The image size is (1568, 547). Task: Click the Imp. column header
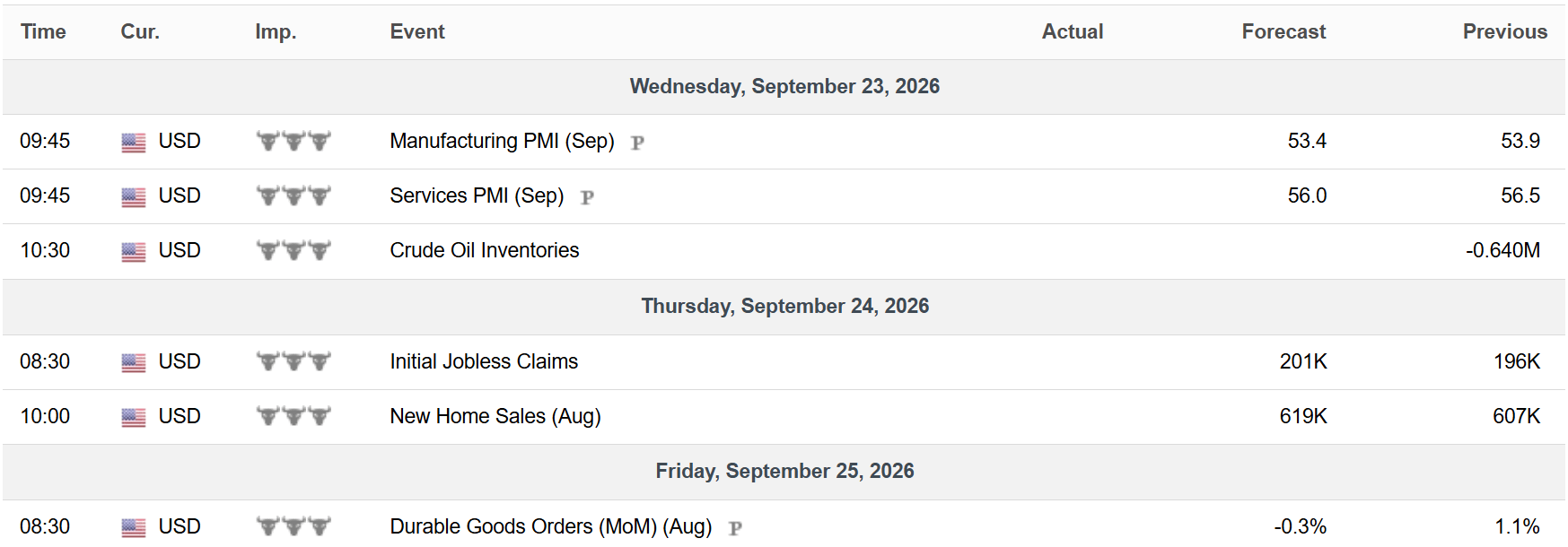tap(276, 31)
